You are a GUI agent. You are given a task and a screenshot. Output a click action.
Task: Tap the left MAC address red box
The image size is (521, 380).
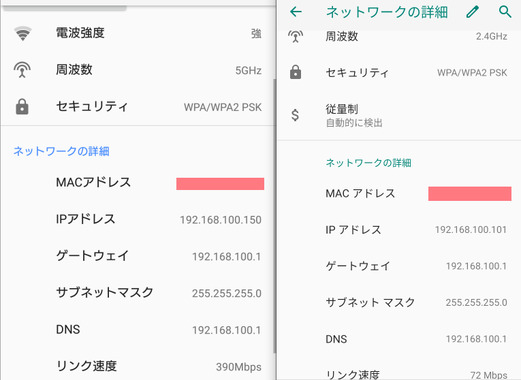click(x=220, y=184)
